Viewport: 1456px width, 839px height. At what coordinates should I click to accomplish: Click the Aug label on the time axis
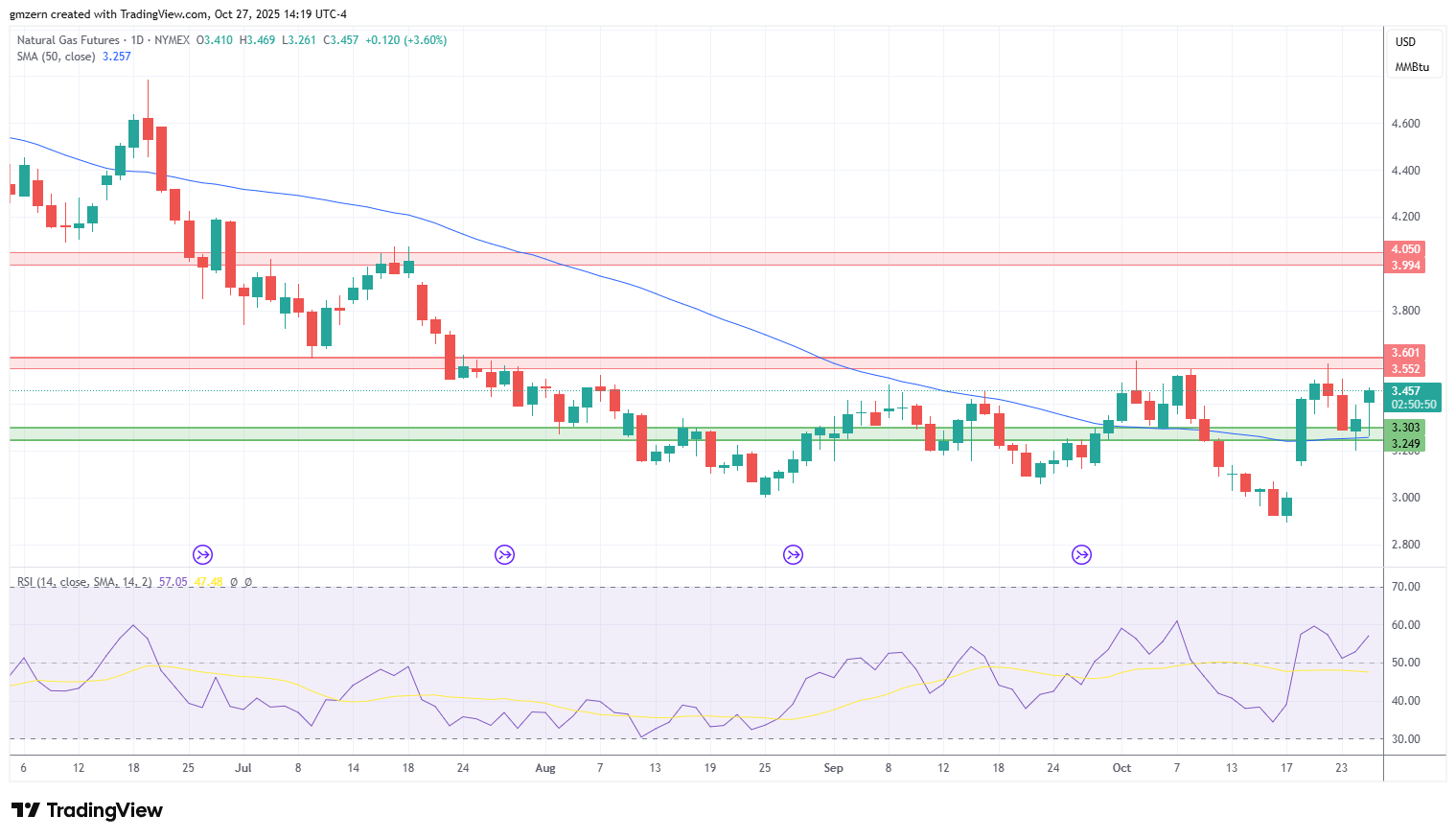pos(545,768)
